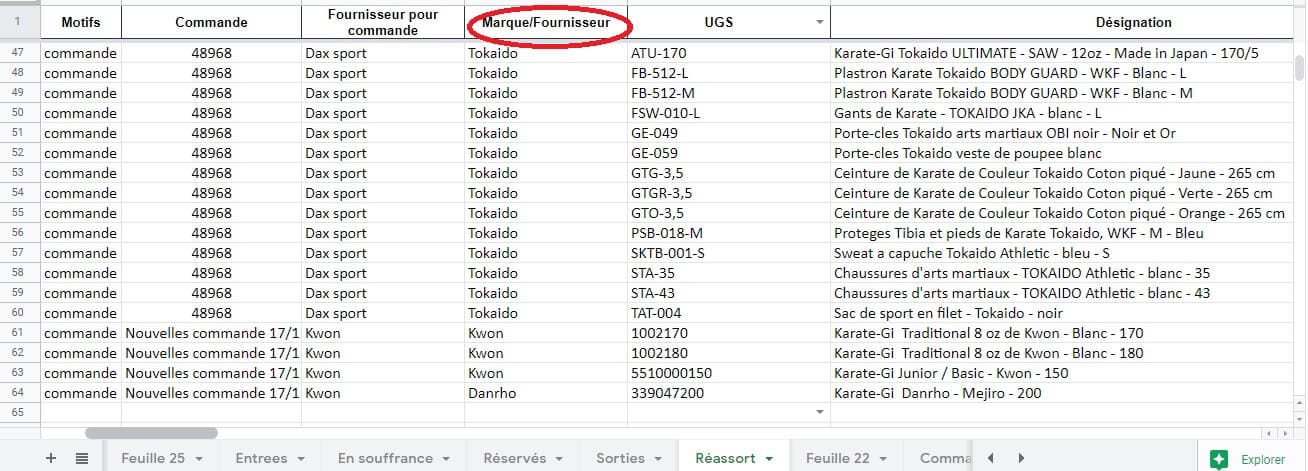Switch to the Feuille 25 sheet tab
Image resolution: width=1308 pixels, height=471 pixels.
tap(153, 458)
